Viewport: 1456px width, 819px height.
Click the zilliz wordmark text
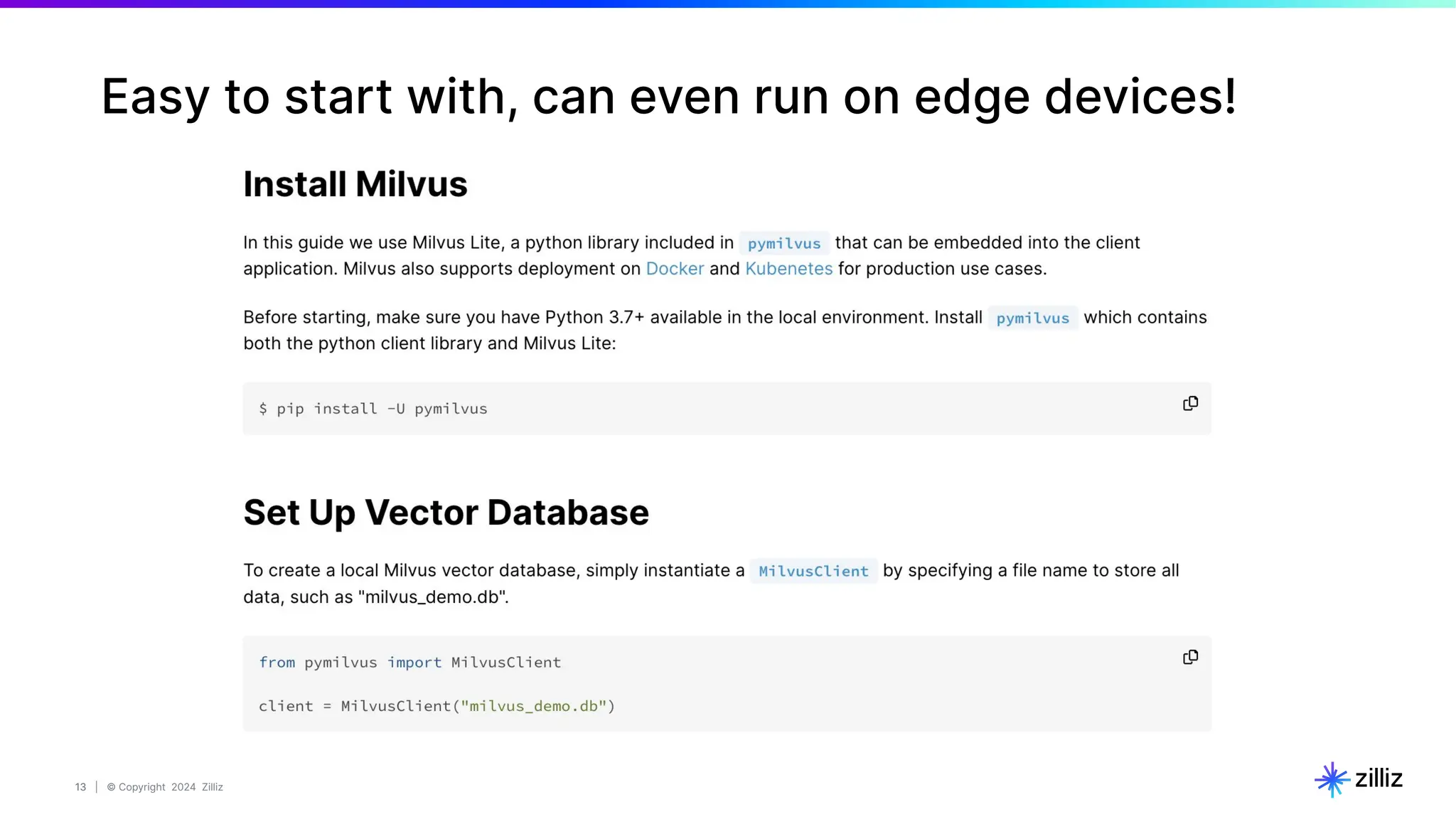[1379, 778]
